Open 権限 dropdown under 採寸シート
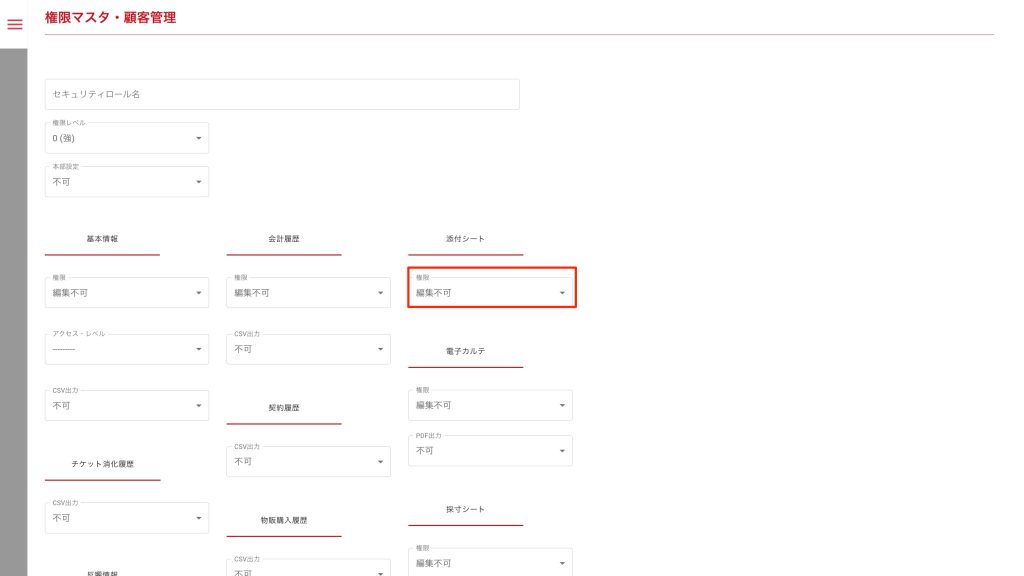 (490, 563)
